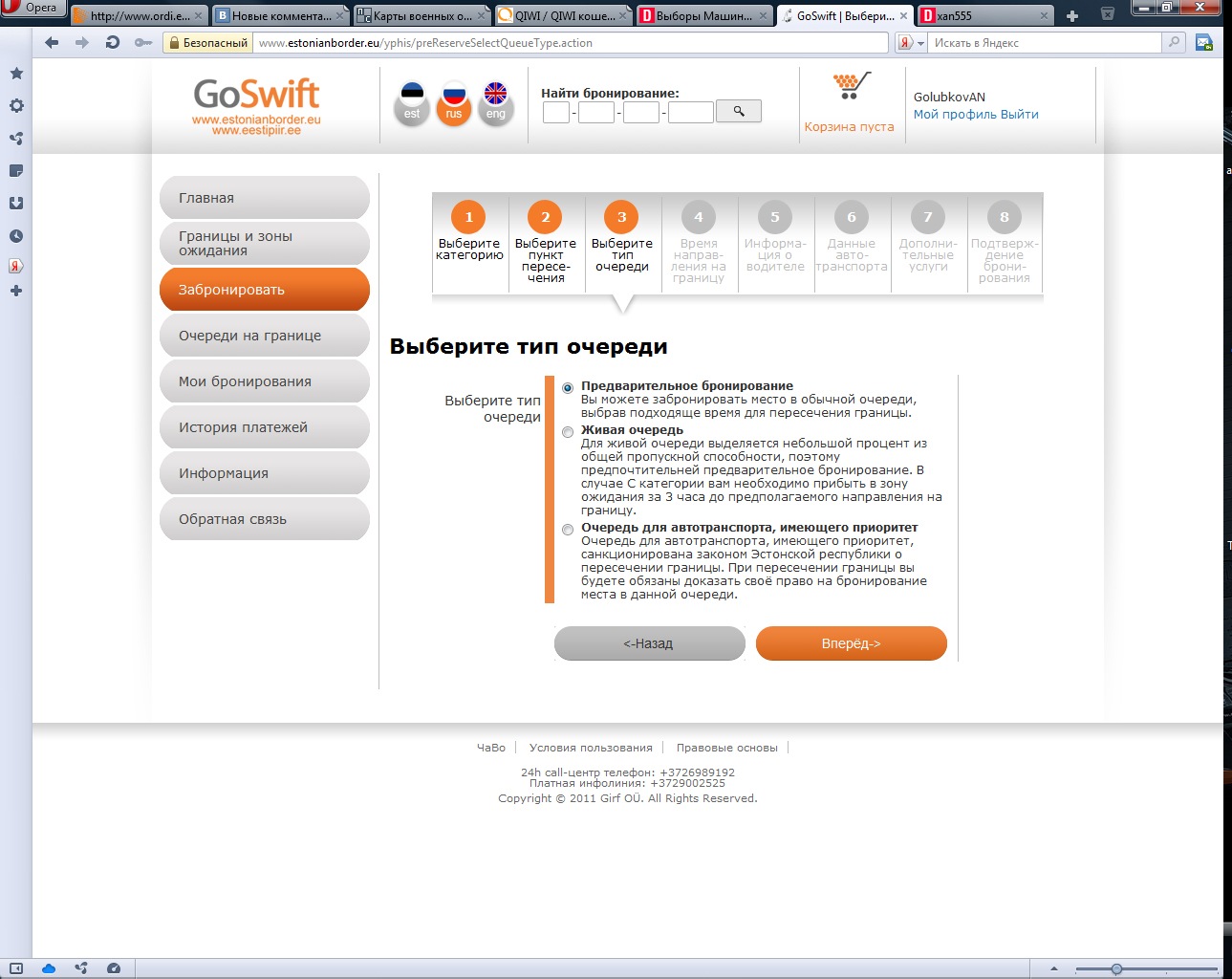Reload the page with refresh icon

tap(113, 43)
